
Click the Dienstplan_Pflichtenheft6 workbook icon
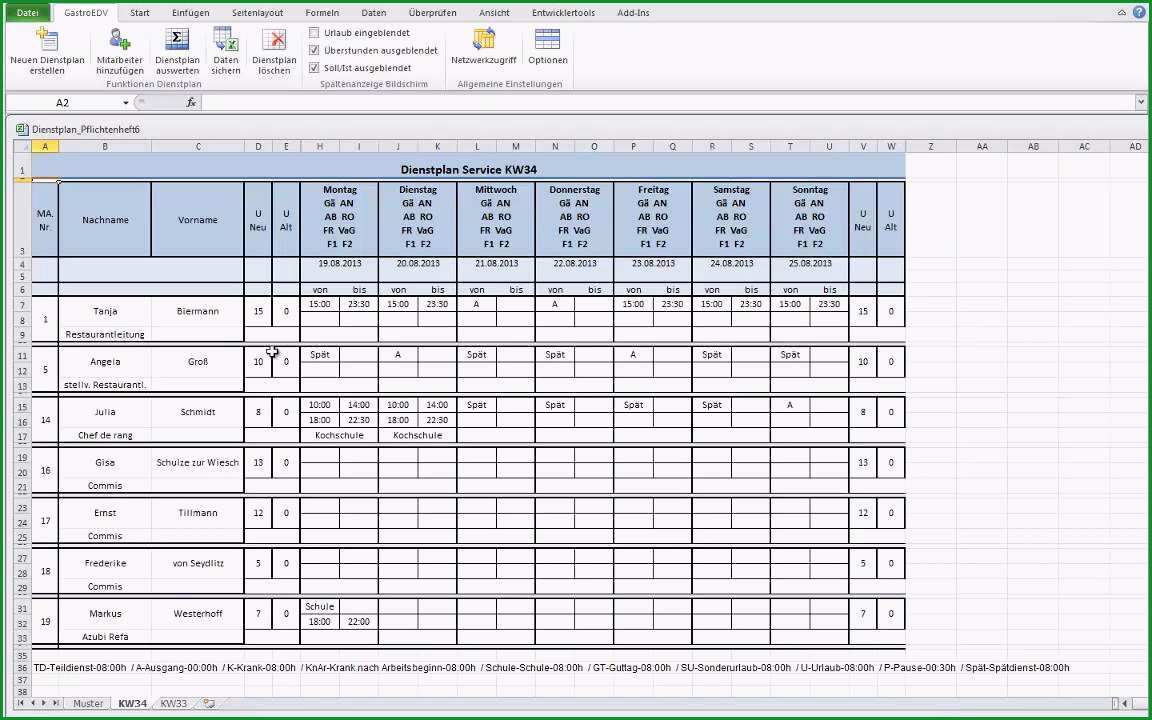tap(21, 129)
